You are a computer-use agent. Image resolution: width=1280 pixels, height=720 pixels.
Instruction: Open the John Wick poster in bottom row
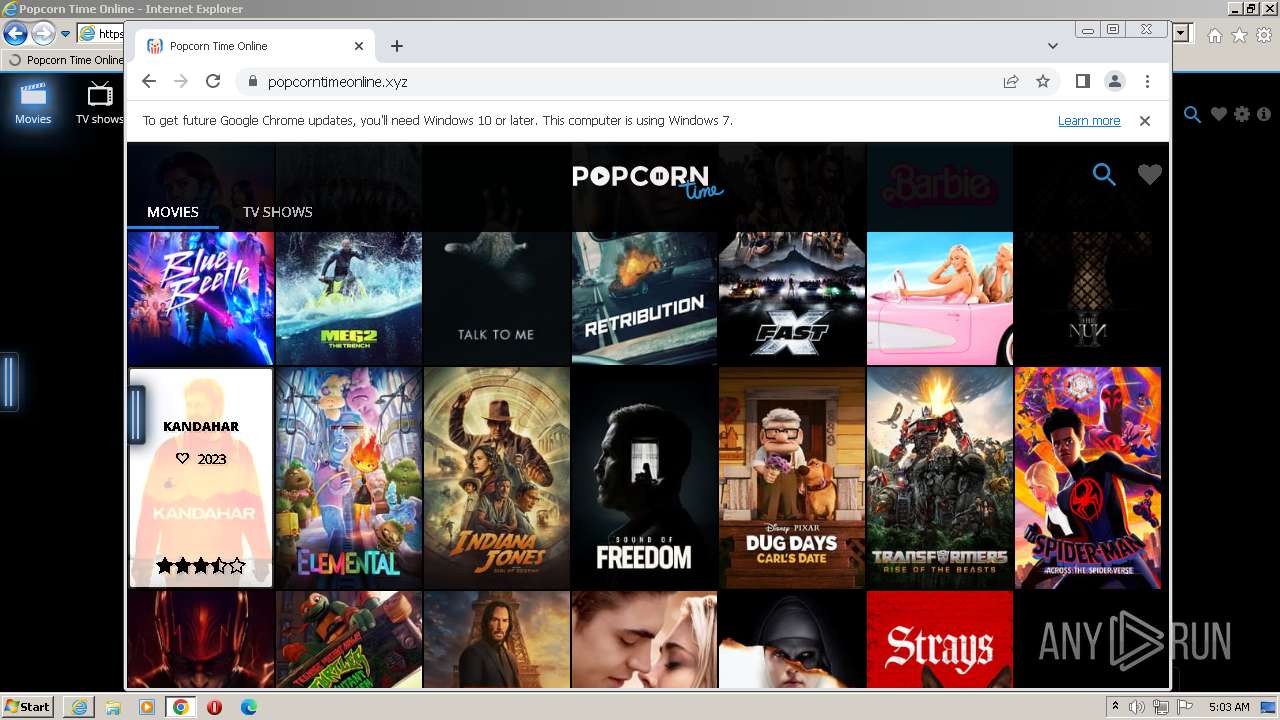tap(496, 639)
